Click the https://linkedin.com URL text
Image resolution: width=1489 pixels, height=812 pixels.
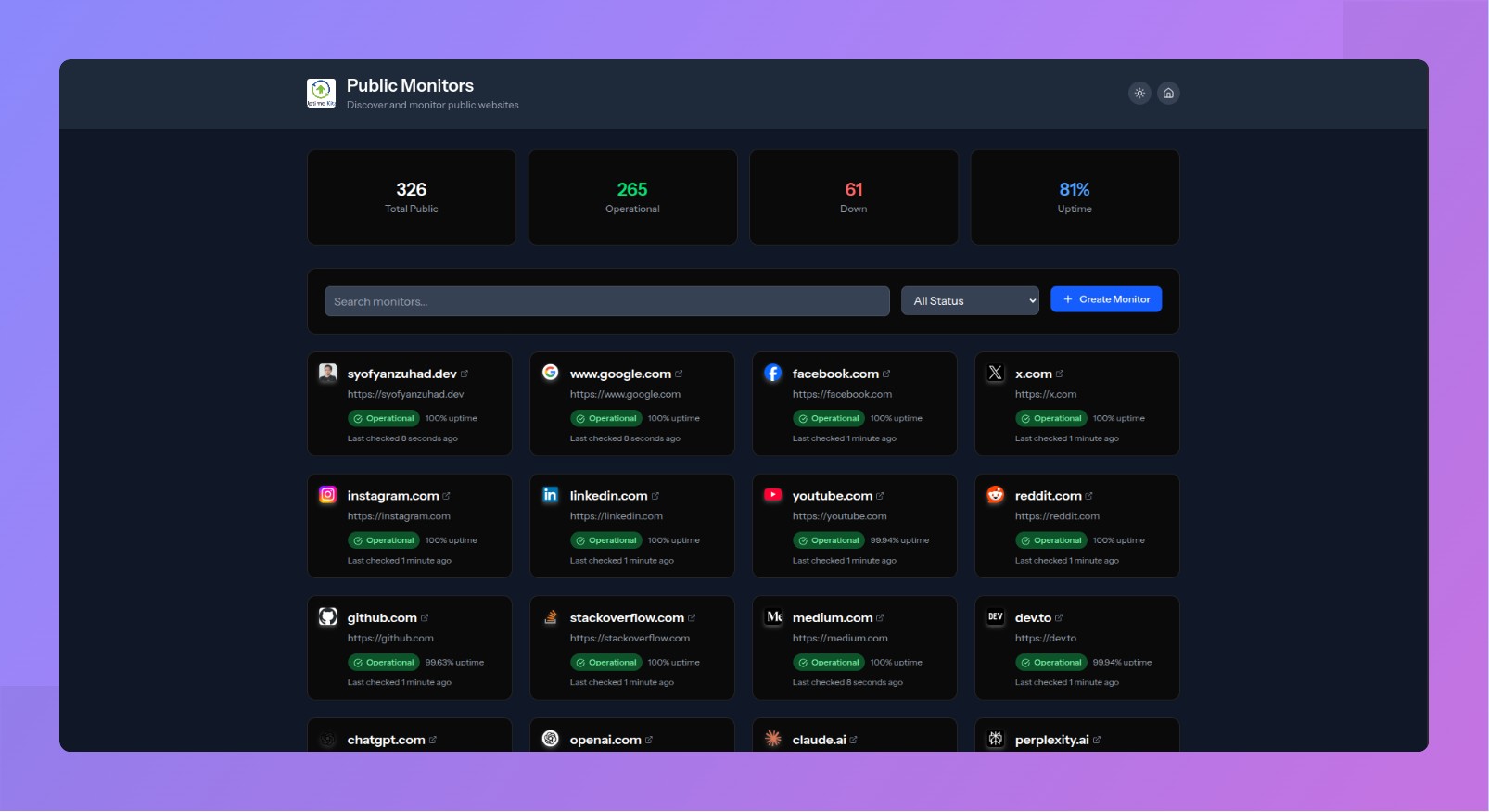pos(617,516)
